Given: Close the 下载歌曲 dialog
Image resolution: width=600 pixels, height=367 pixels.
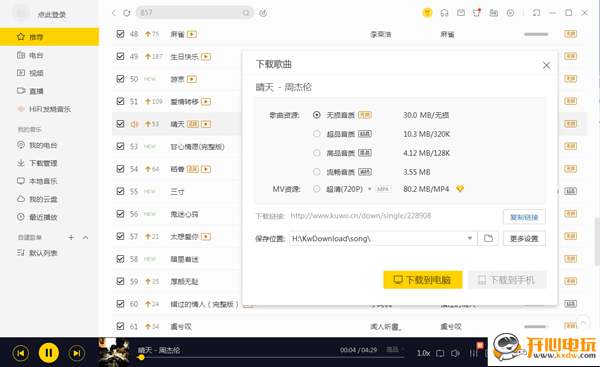Looking at the screenshot, I should tap(546, 65).
